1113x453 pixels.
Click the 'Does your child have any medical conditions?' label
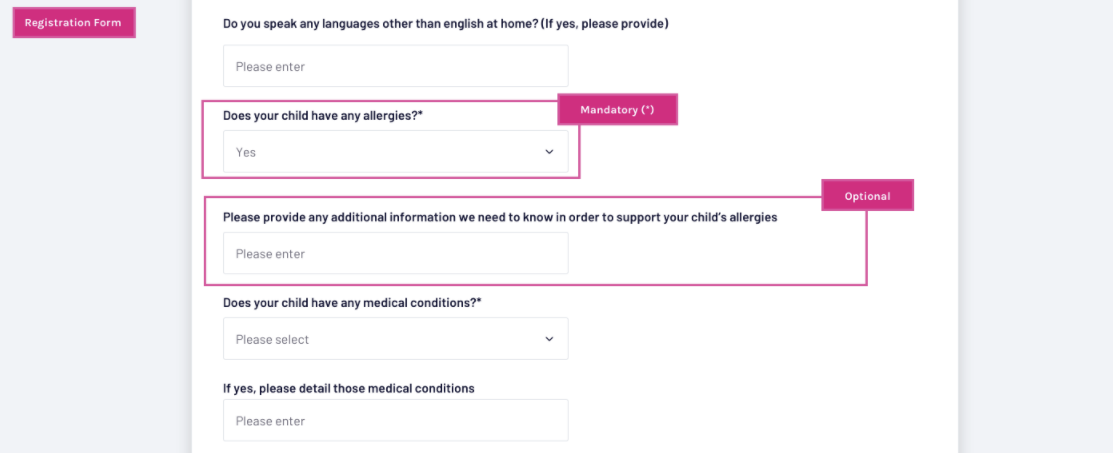[349, 302]
